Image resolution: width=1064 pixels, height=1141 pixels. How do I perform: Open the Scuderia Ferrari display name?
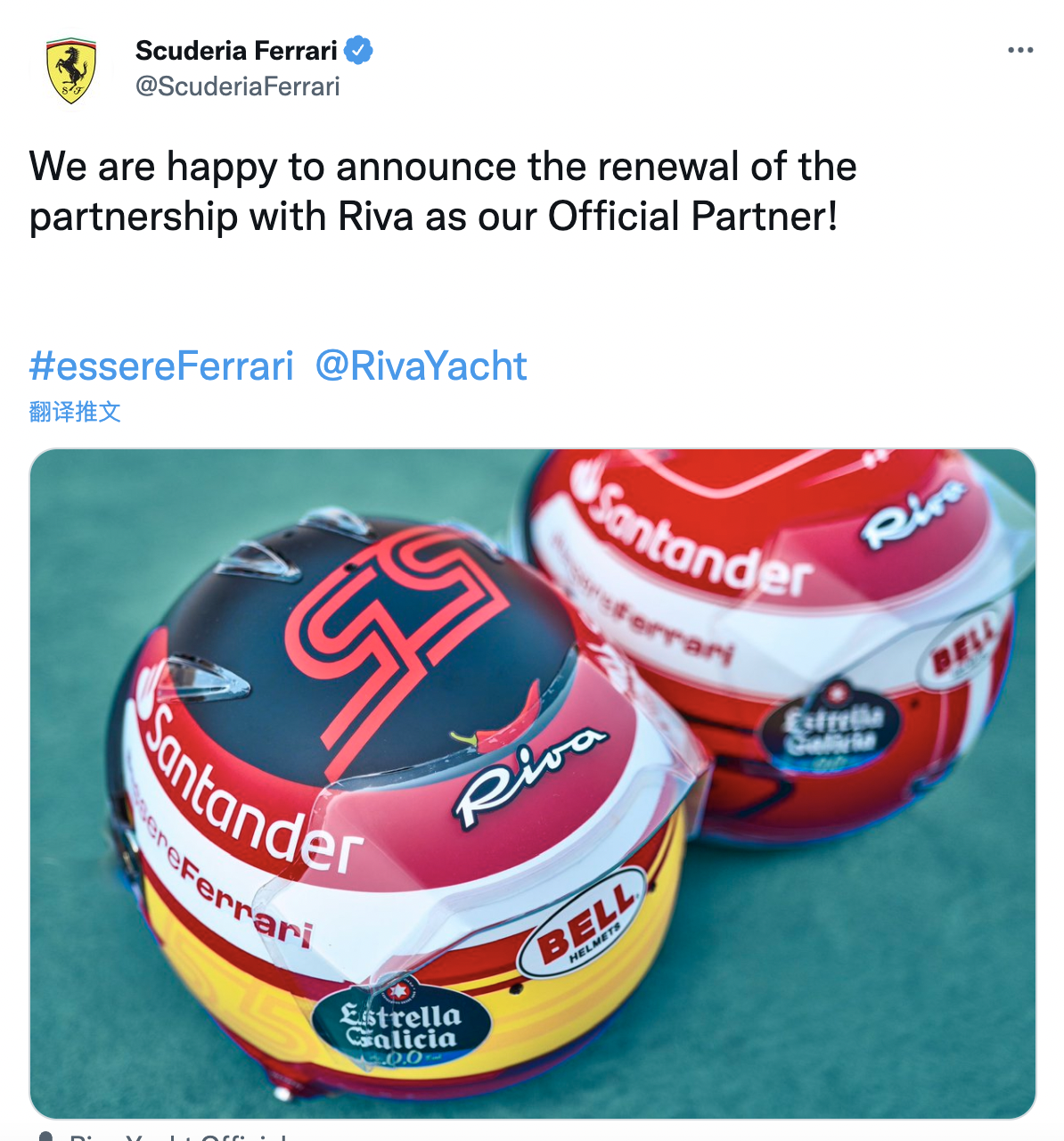236,51
